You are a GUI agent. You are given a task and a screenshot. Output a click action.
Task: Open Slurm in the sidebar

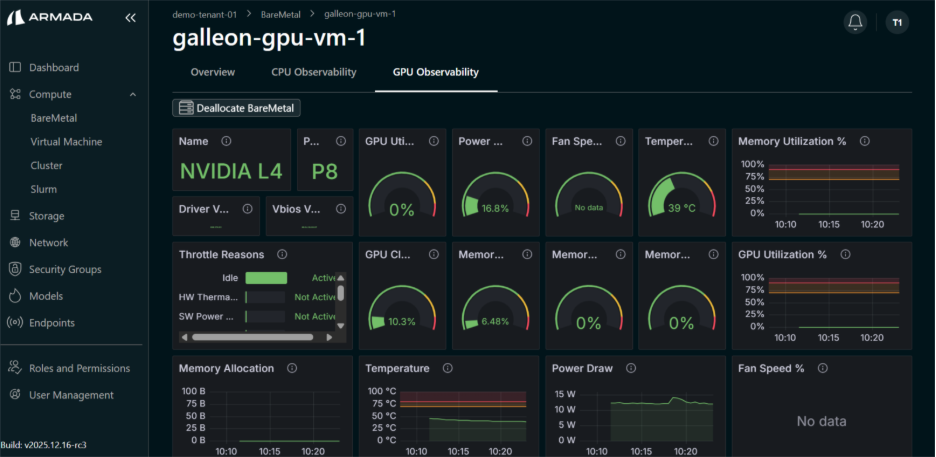coord(44,189)
